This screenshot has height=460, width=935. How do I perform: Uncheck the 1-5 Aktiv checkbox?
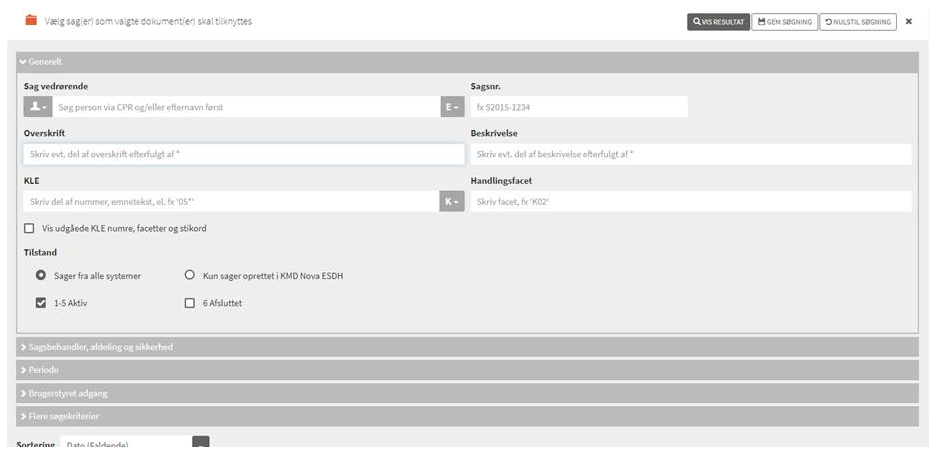click(41, 303)
